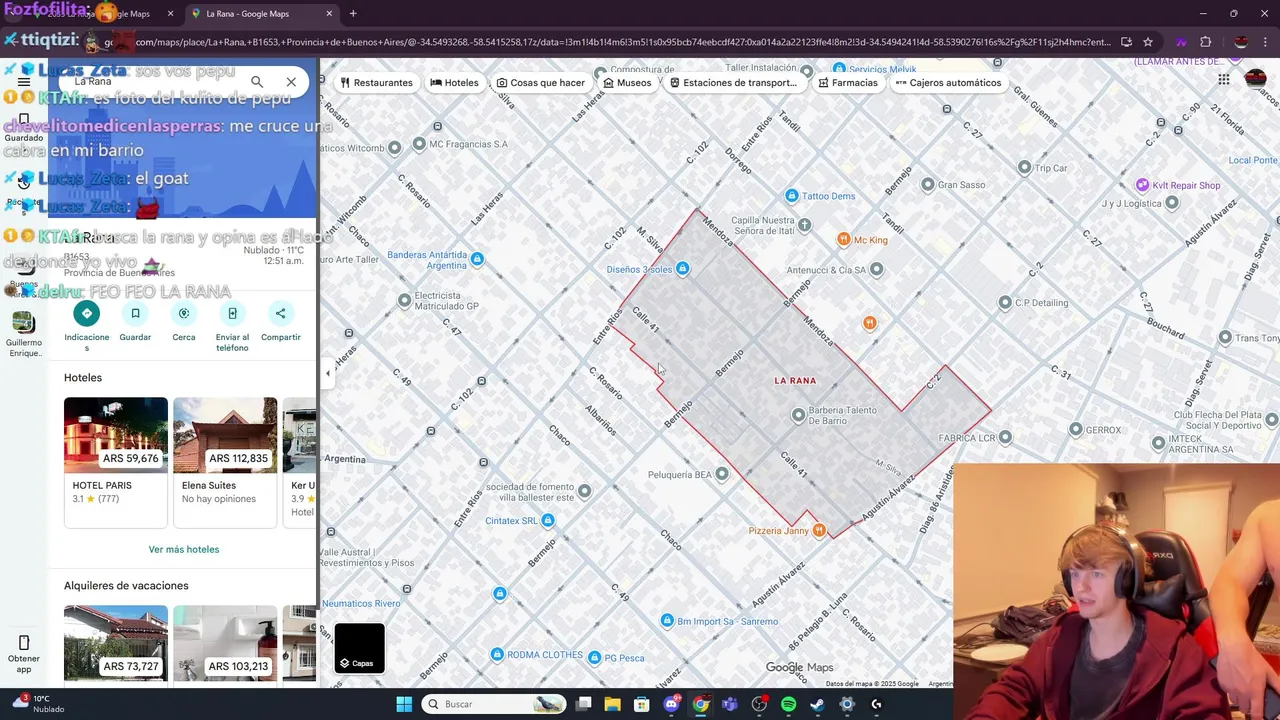Click the Cerca nearby icon

click(184, 314)
